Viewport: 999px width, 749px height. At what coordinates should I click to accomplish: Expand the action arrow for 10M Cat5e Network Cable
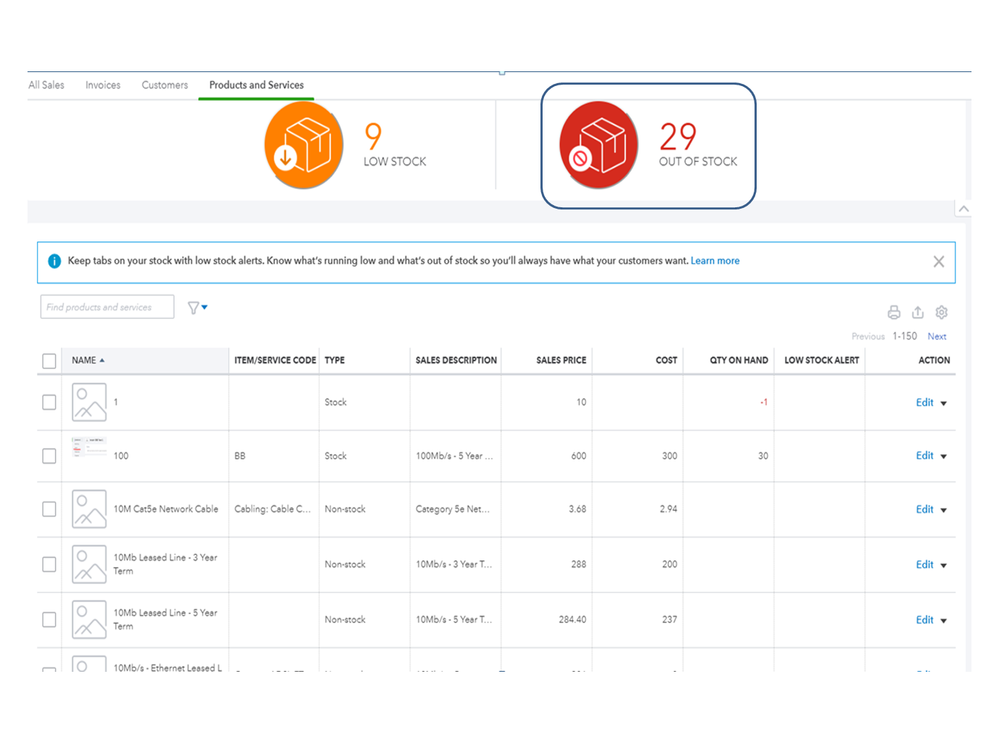[944, 510]
